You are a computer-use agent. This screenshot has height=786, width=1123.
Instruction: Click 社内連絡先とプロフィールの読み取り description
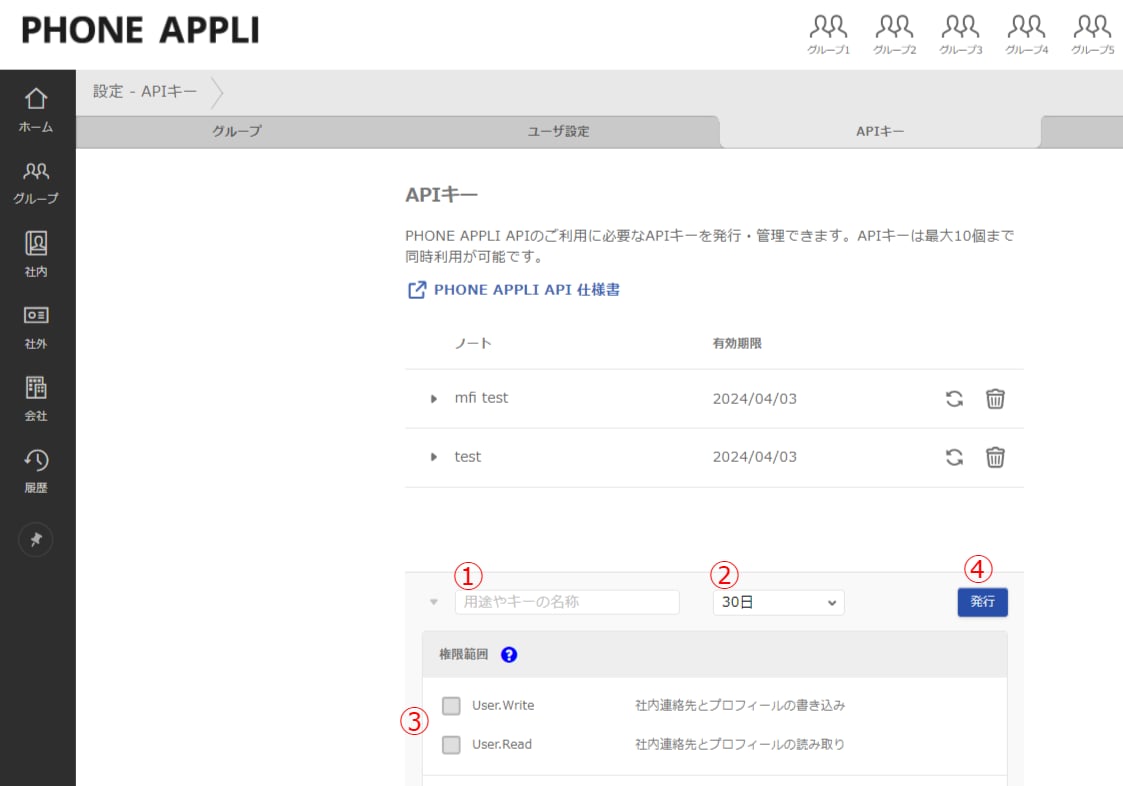[x=740, y=744]
